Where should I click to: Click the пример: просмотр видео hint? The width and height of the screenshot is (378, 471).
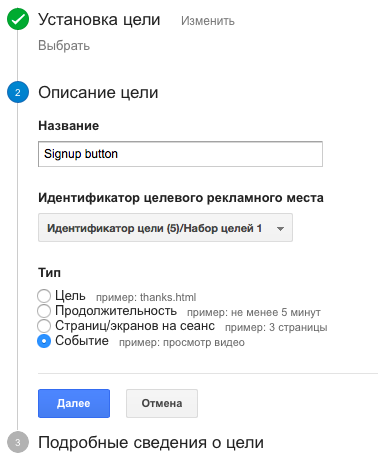(x=182, y=343)
